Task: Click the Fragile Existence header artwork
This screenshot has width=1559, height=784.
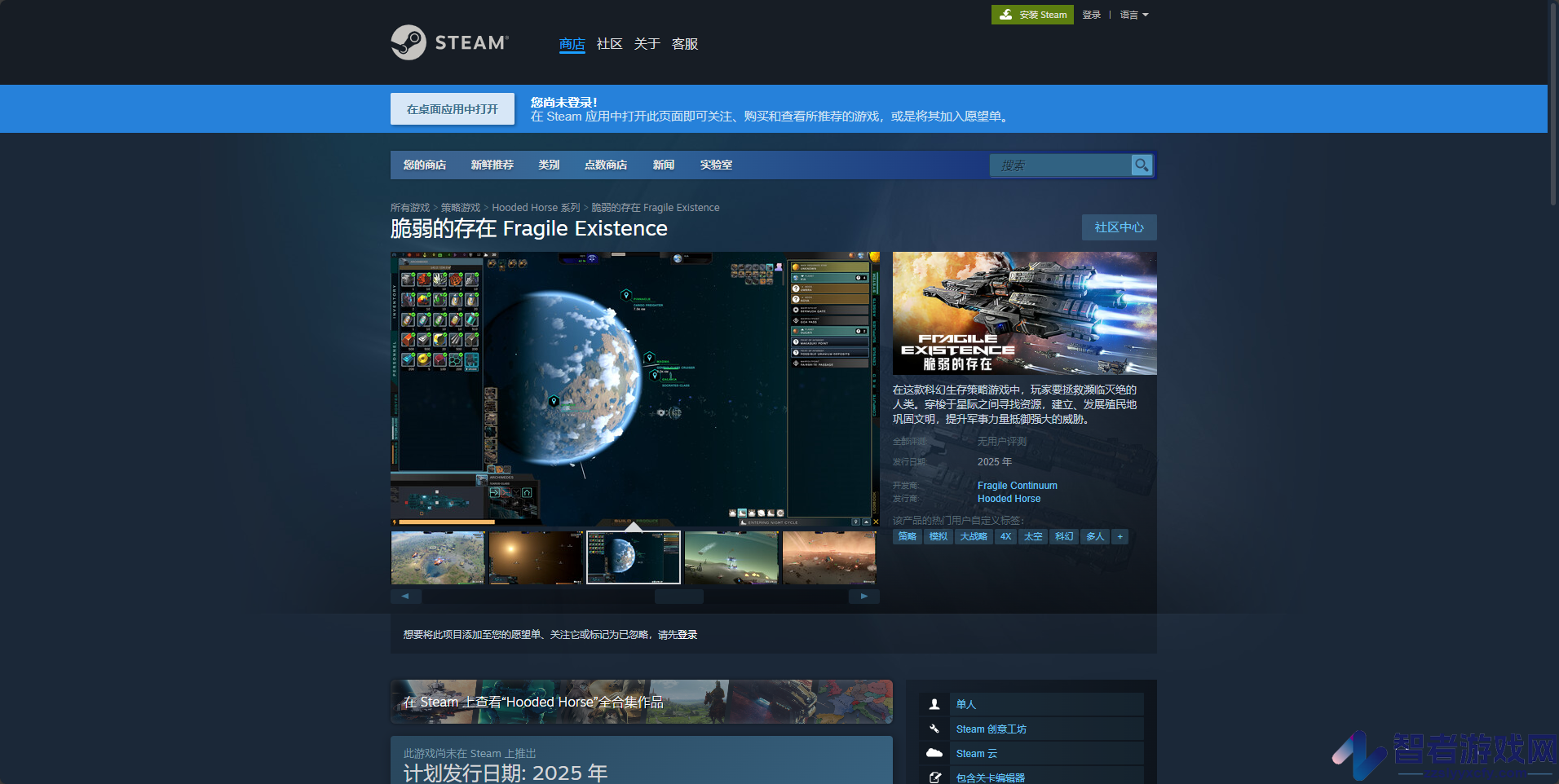Action: coord(1025,313)
